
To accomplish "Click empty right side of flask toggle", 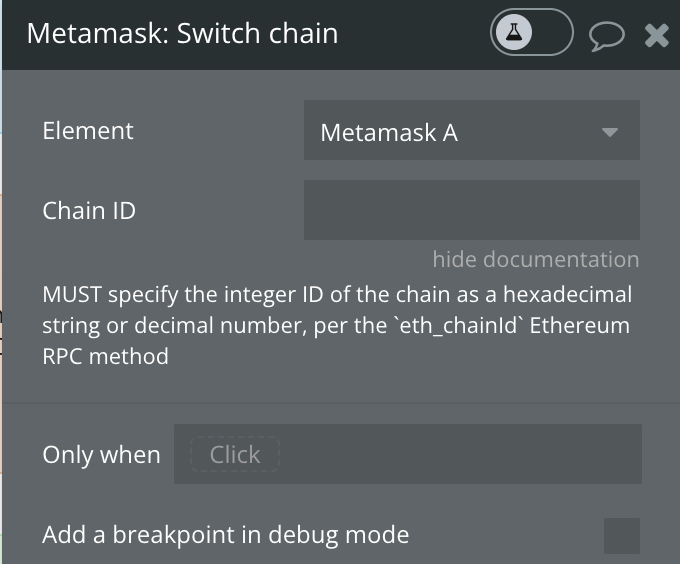I will (x=552, y=32).
